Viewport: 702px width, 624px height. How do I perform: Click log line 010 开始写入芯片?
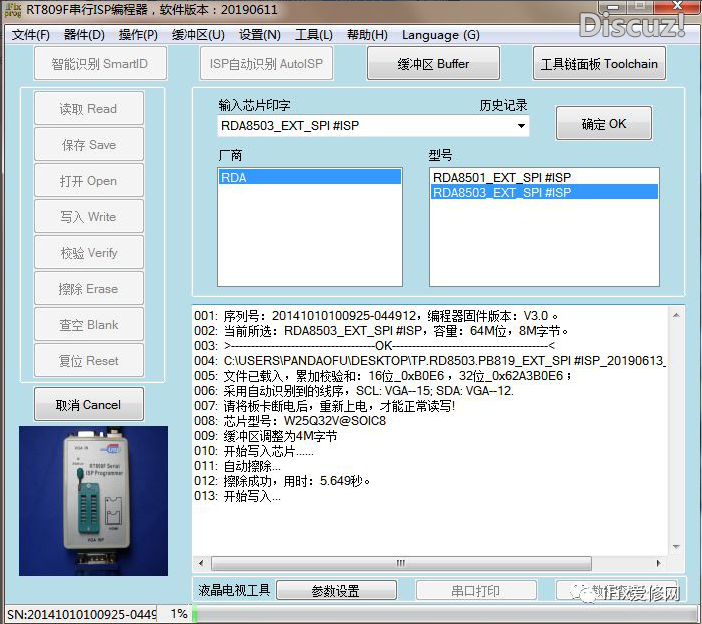[254, 451]
